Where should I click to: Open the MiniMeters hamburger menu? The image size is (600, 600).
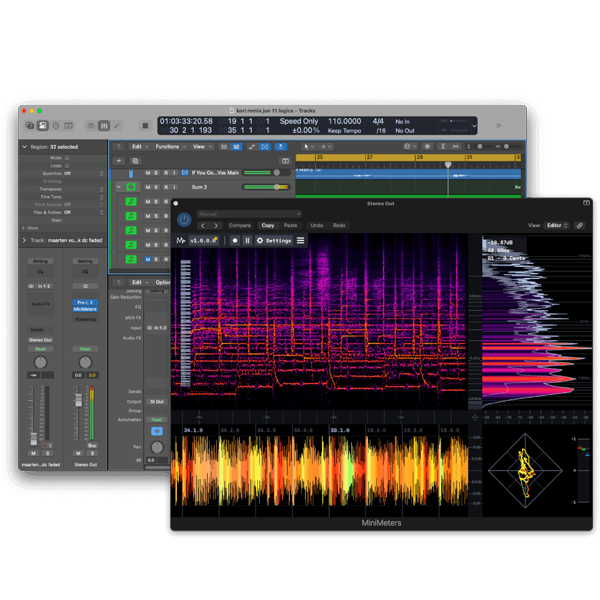[300, 240]
